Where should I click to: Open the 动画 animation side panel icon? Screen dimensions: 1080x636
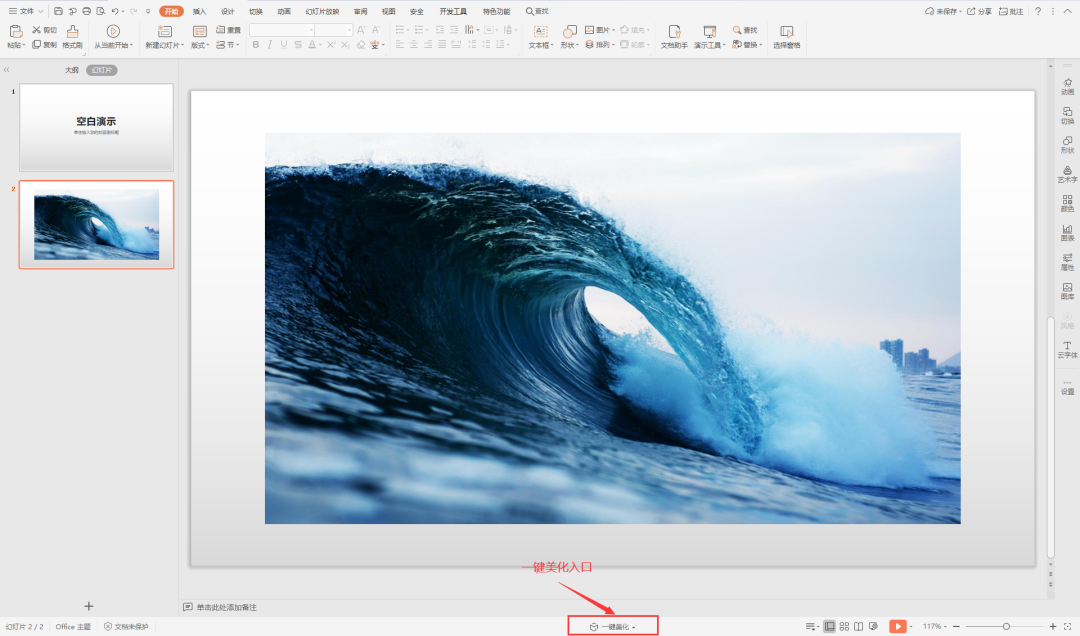point(1067,85)
